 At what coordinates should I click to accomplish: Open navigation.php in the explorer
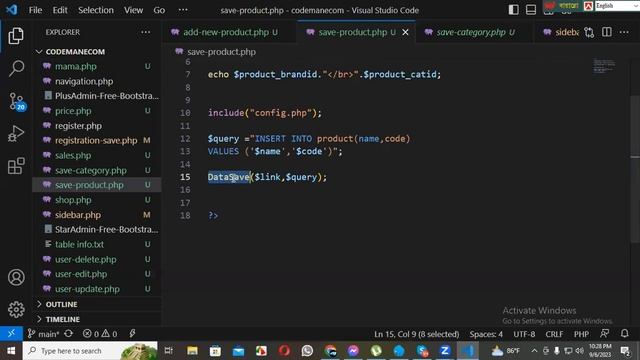pyautogui.click(x=84, y=81)
